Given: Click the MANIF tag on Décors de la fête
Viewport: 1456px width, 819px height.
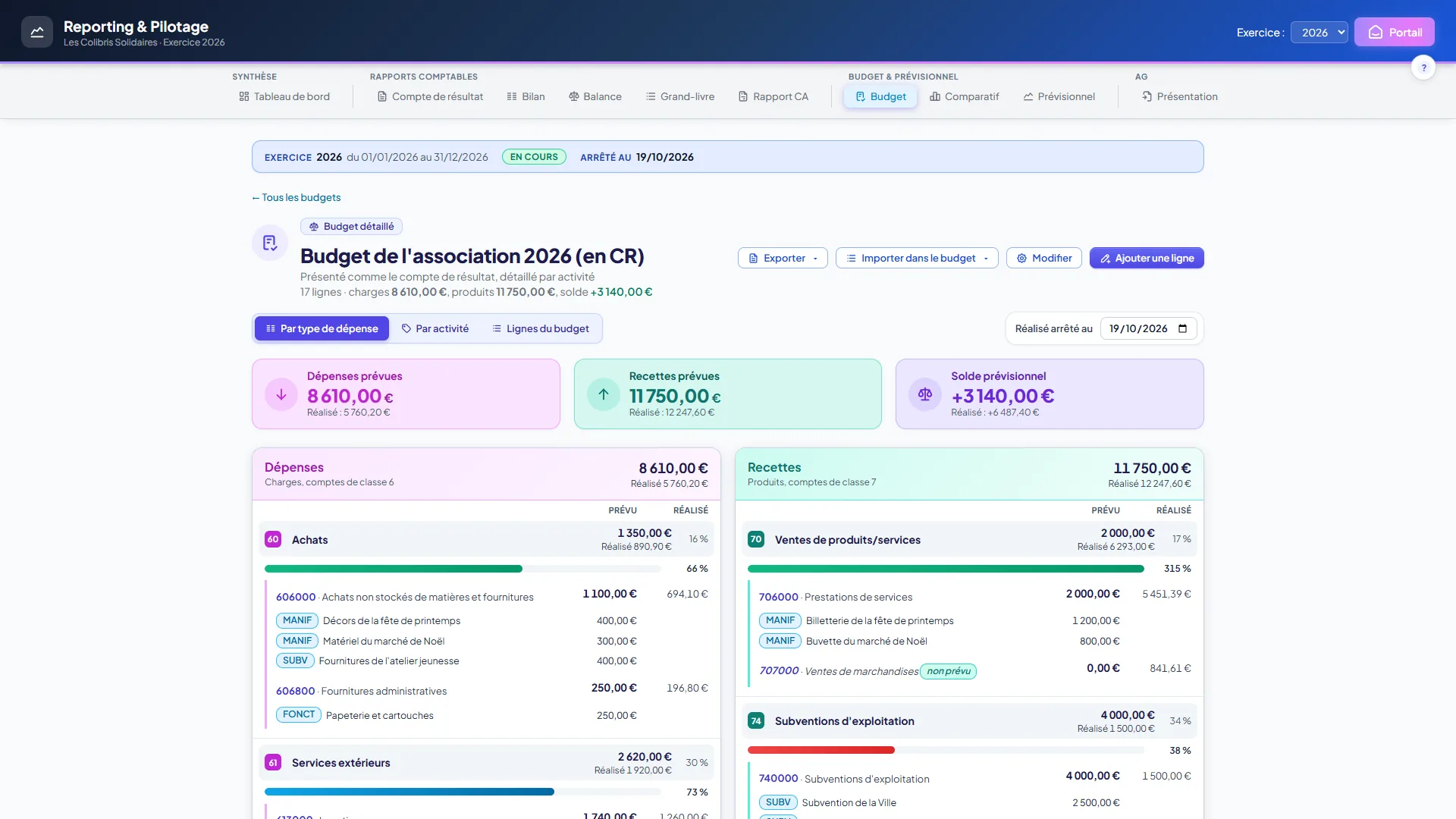Looking at the screenshot, I should (297, 620).
